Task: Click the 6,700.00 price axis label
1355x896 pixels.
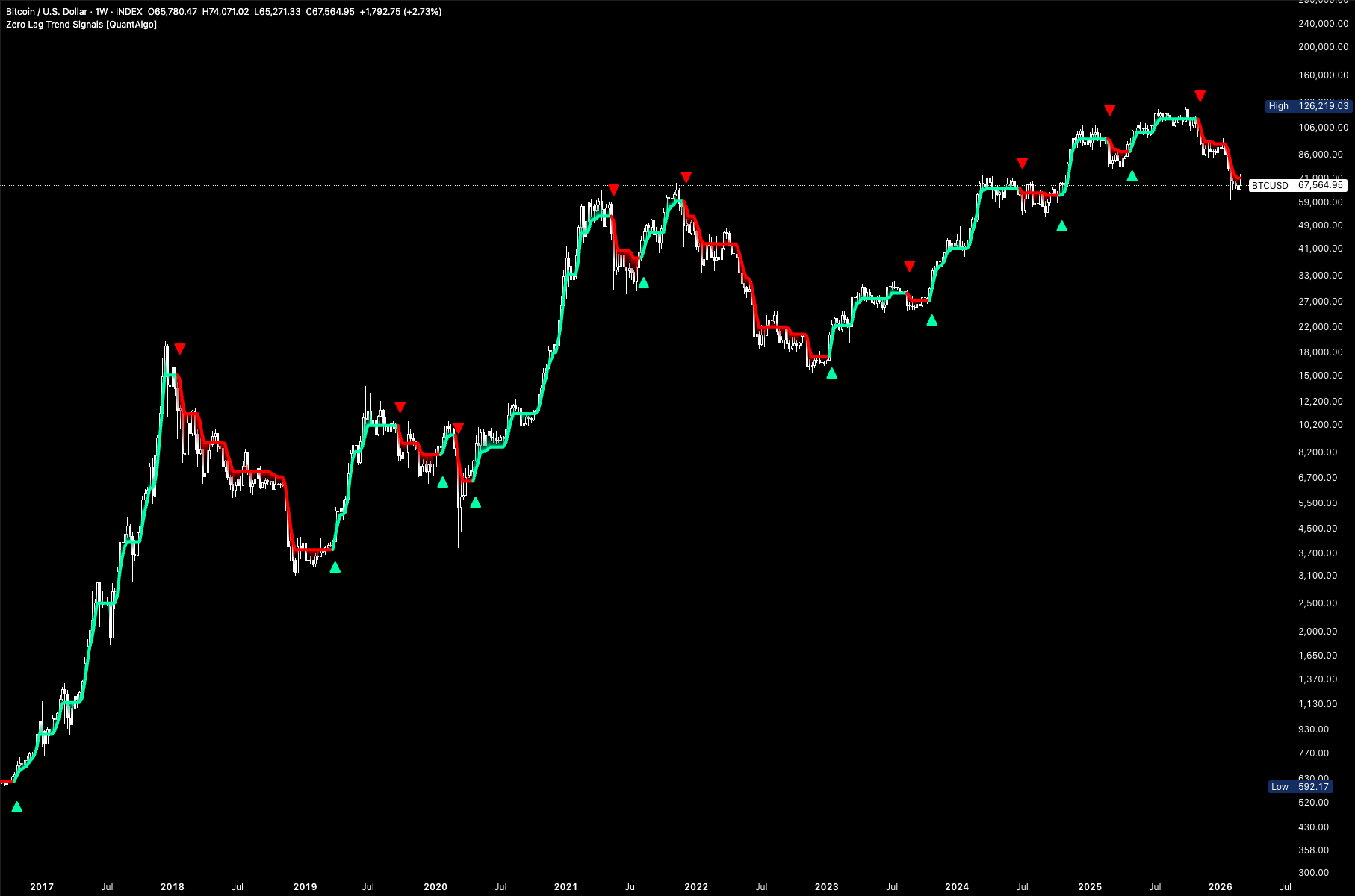Action: pos(1318,478)
